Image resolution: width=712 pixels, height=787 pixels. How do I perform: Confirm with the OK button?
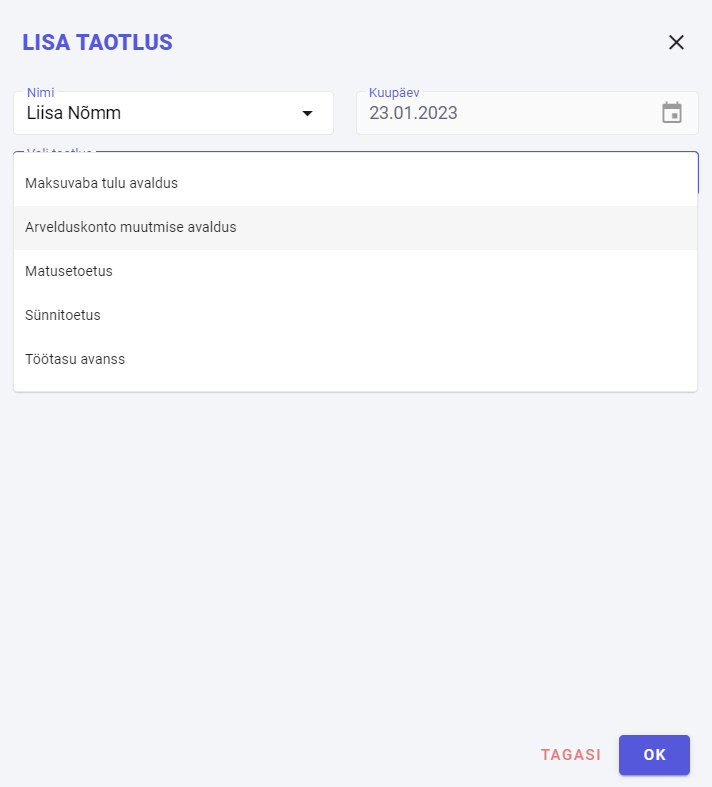tap(654, 755)
